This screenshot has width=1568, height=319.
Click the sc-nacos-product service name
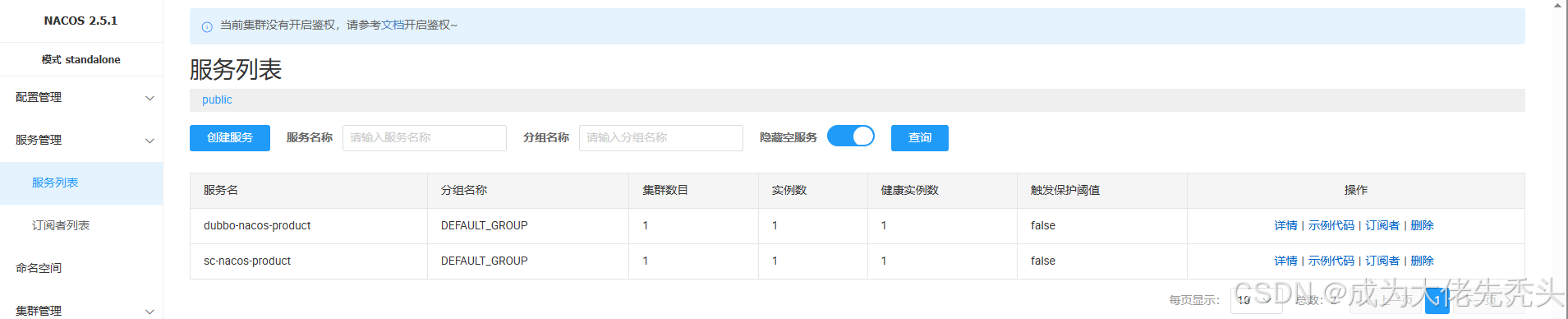point(247,261)
